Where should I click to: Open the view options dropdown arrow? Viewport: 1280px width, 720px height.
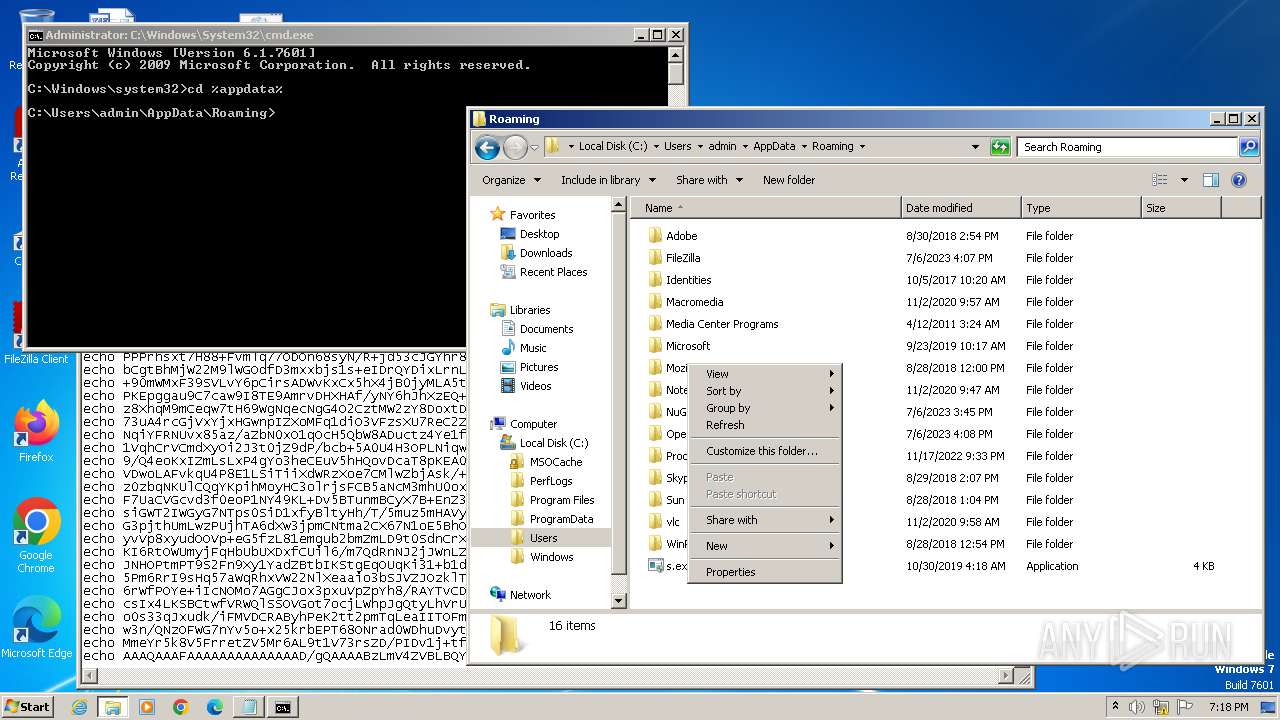1184,180
